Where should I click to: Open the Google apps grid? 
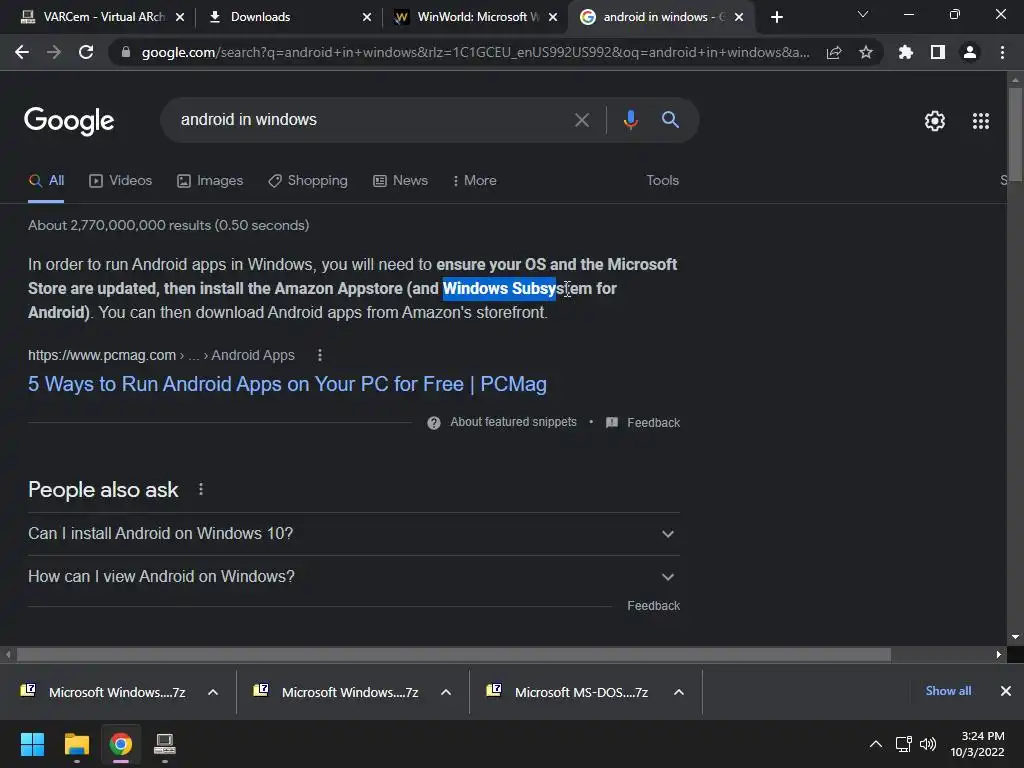[x=981, y=121]
